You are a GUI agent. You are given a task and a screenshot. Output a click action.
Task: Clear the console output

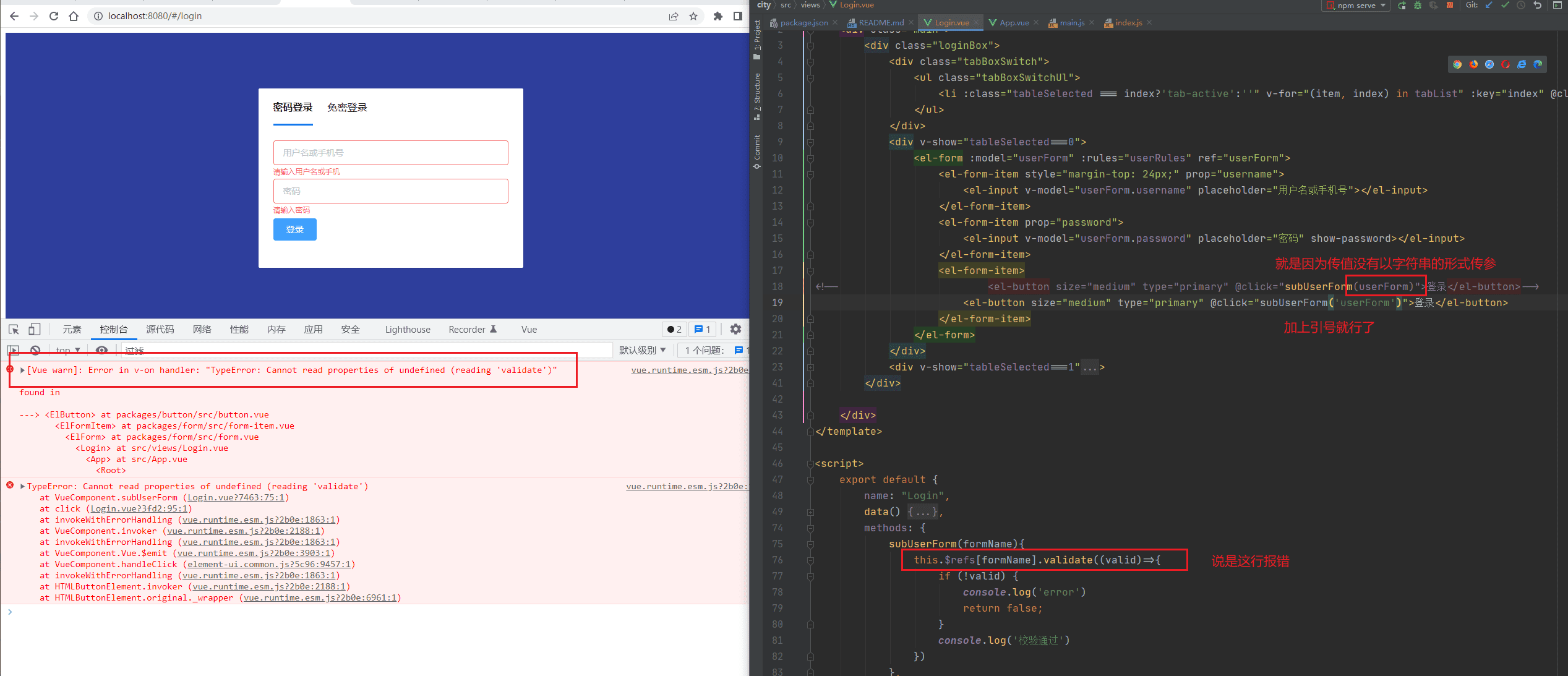[x=35, y=351]
